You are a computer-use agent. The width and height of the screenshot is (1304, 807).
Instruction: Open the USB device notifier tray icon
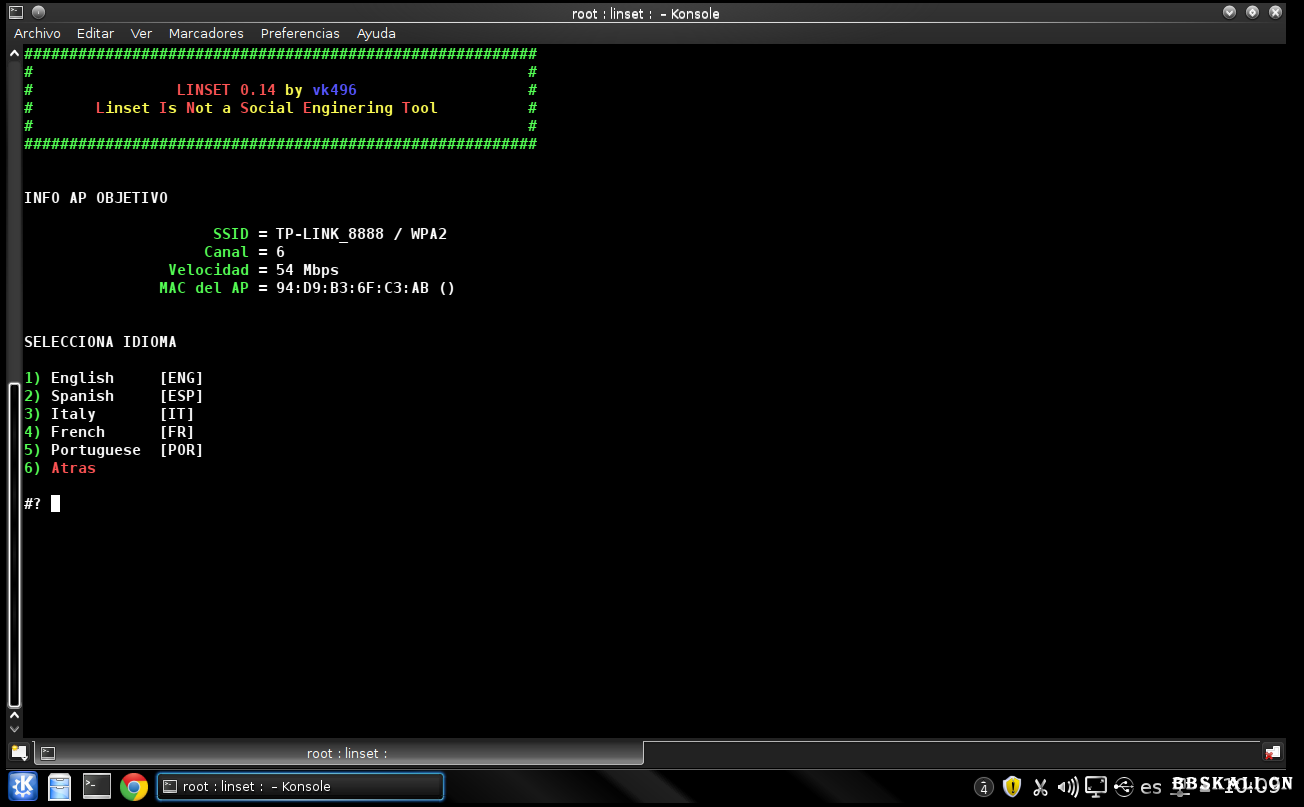[x=1123, y=787]
